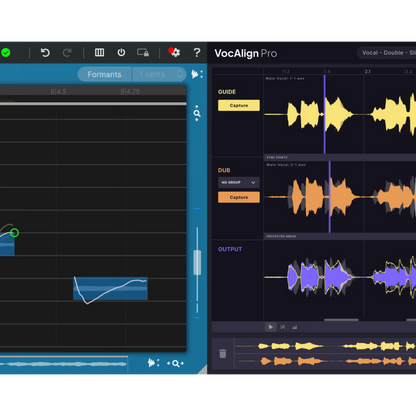416x416 pixels.
Task: Click the yellow guide overview waveform
Action: point(327,346)
